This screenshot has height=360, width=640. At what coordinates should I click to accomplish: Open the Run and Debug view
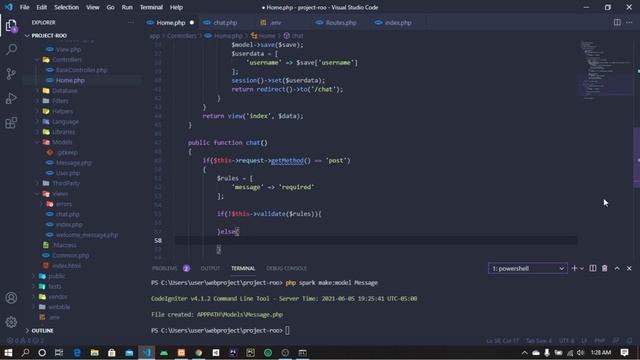coord(11,98)
